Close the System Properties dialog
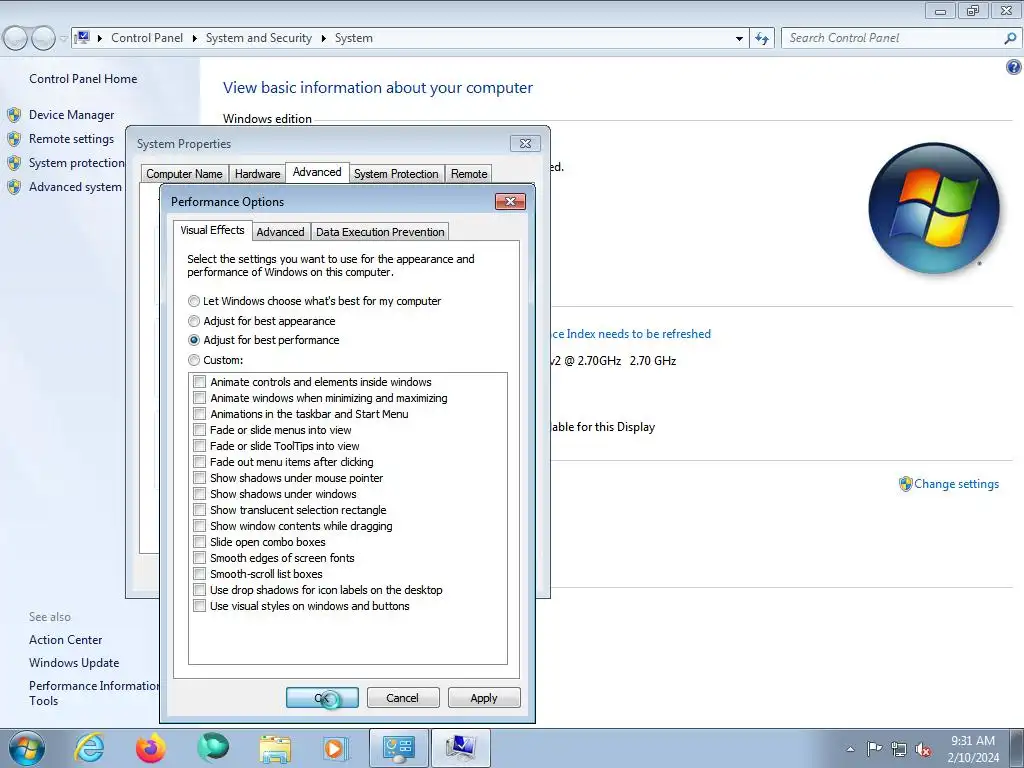This screenshot has height=768, width=1024. pos(525,144)
